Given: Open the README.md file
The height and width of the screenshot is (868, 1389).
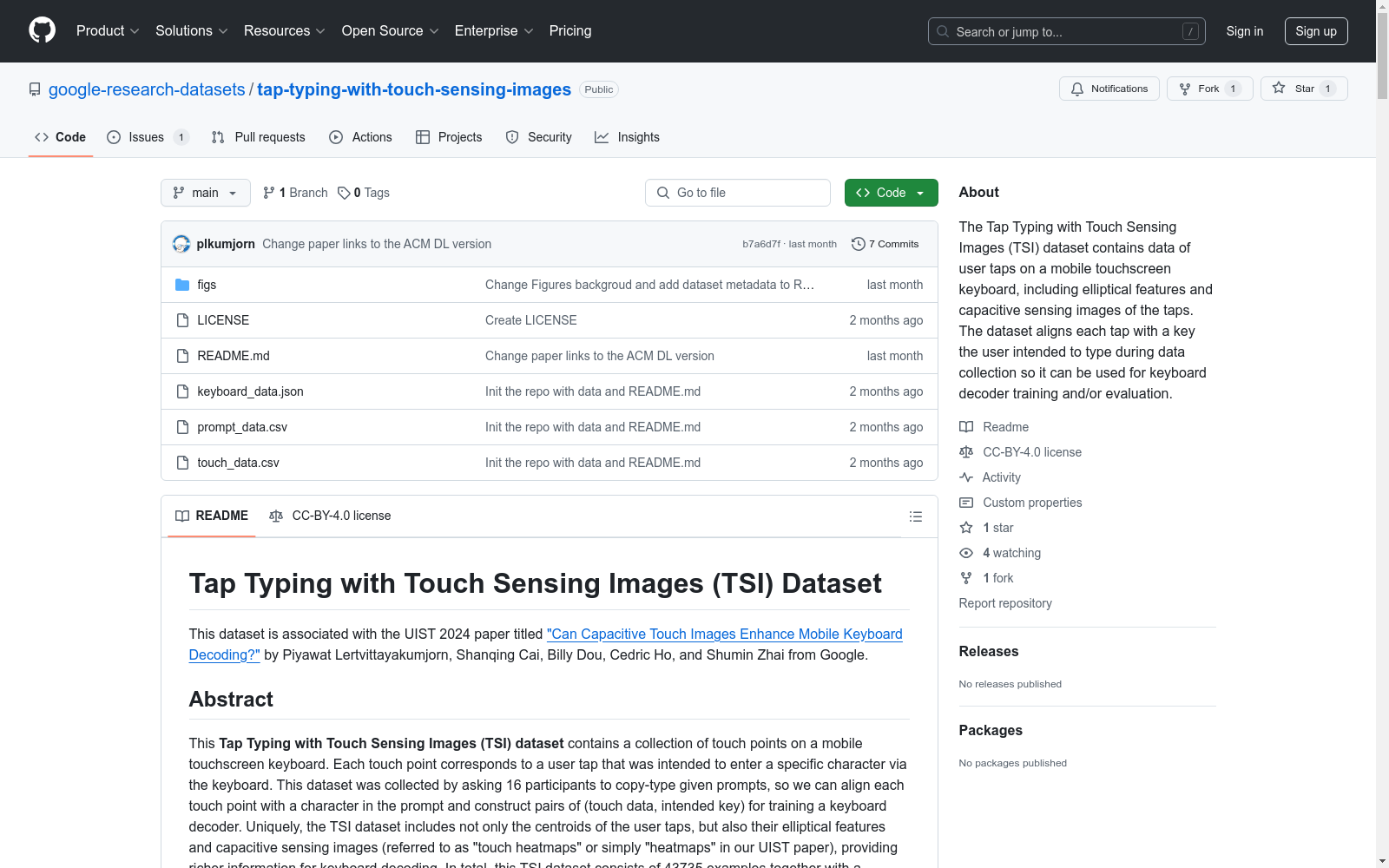Looking at the screenshot, I should click(x=234, y=356).
